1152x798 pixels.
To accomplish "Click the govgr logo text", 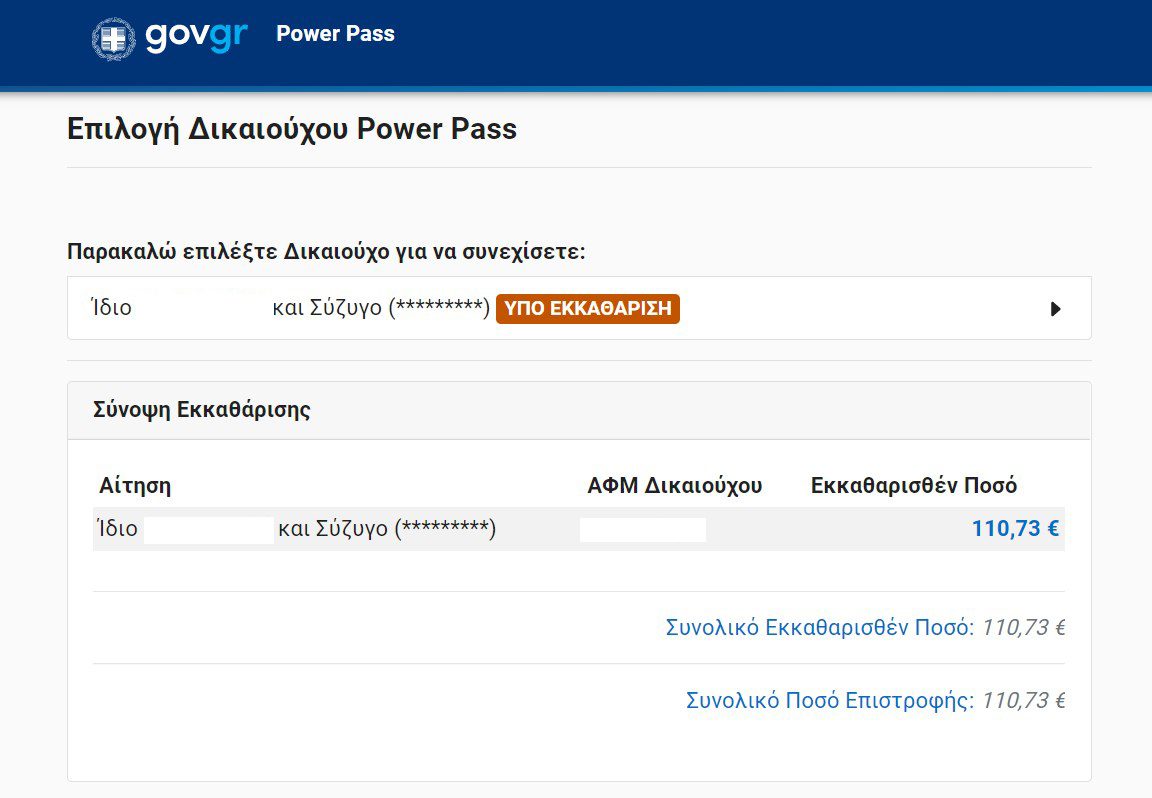I will point(195,36).
